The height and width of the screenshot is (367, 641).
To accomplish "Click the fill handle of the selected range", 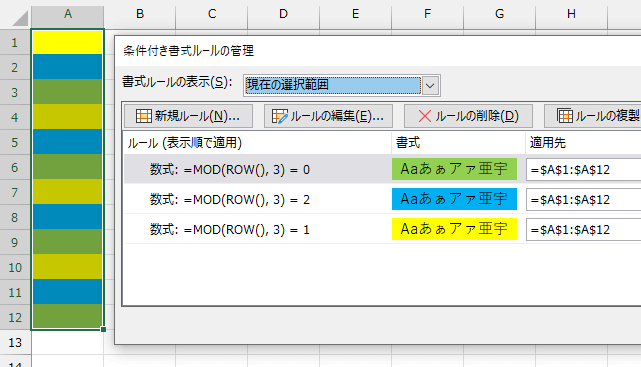I will click(x=103, y=329).
